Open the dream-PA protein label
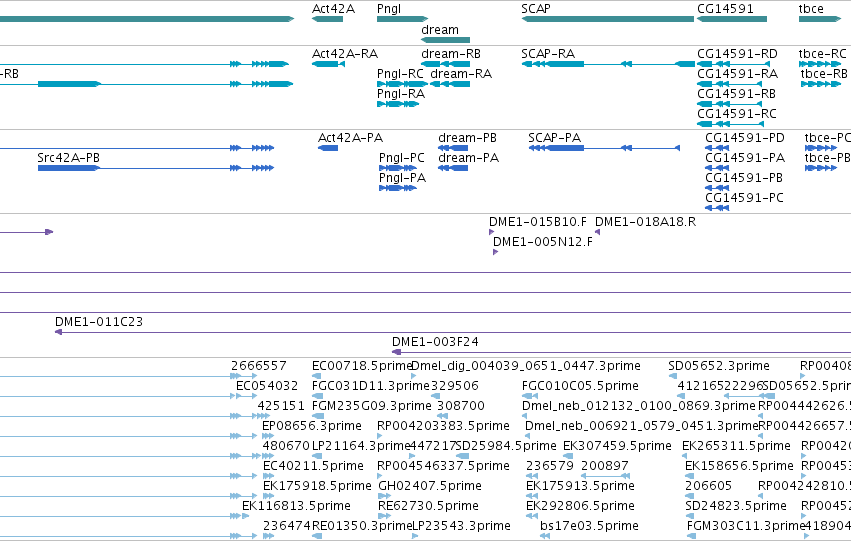Screen dimensions: 851x541 [468, 158]
